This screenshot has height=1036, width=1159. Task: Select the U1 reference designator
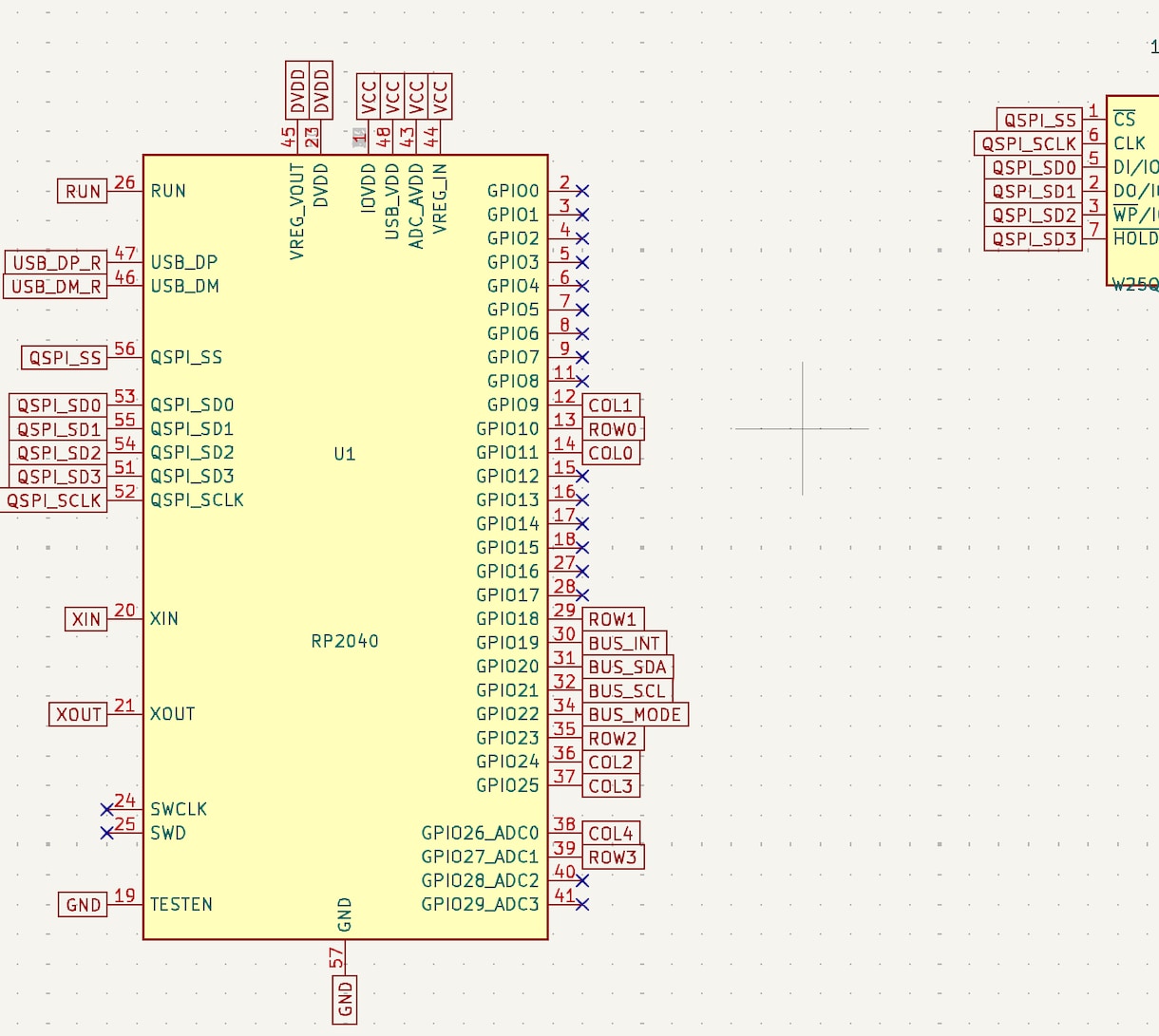345,454
